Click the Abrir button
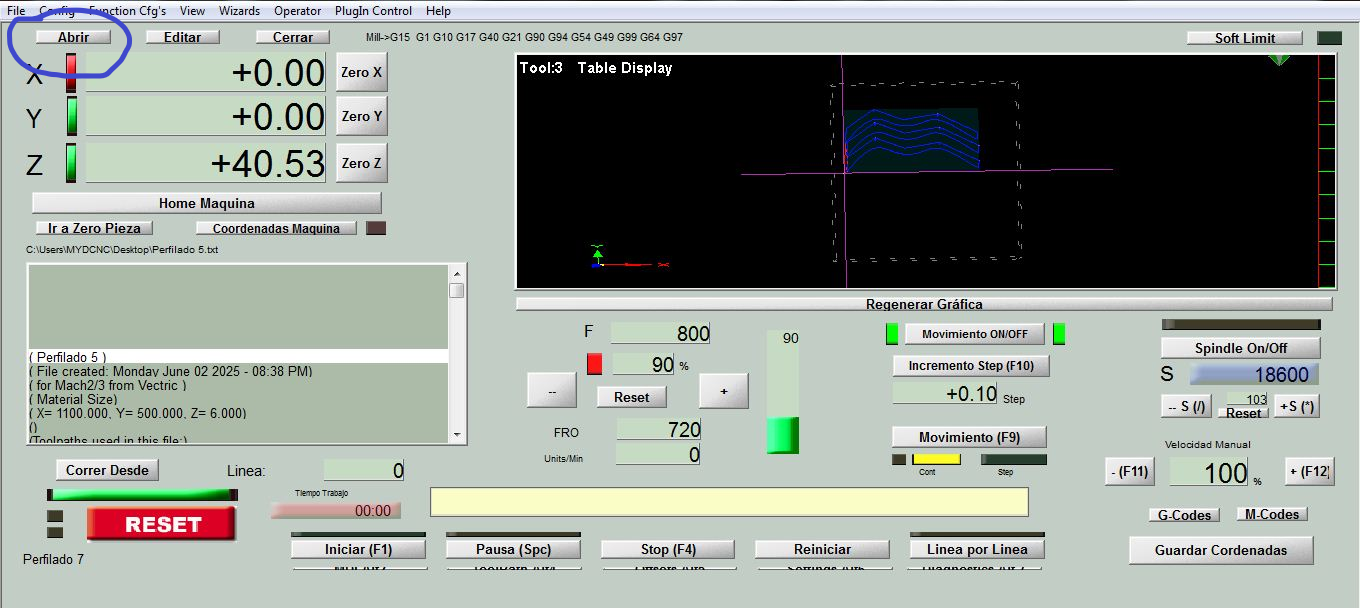The height and width of the screenshot is (608, 1360). [73, 37]
